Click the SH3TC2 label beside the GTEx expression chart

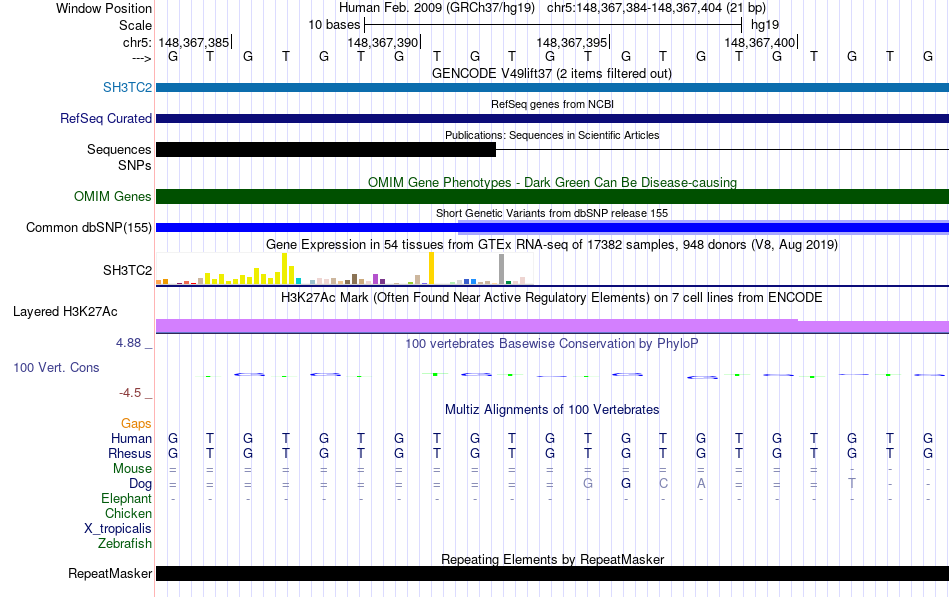click(127, 270)
